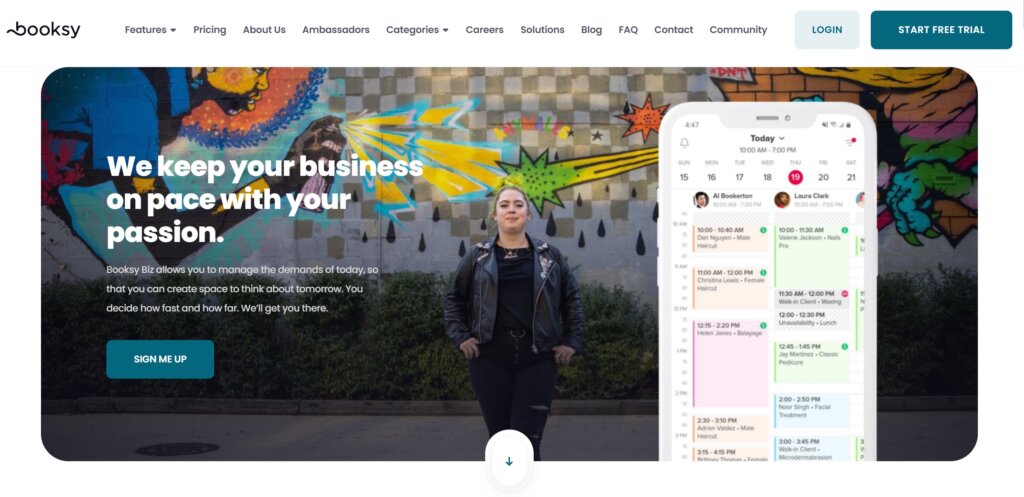Screen dimensions: 1024x497
Task: Expand the Categories dropdown menu
Action: click(x=417, y=29)
